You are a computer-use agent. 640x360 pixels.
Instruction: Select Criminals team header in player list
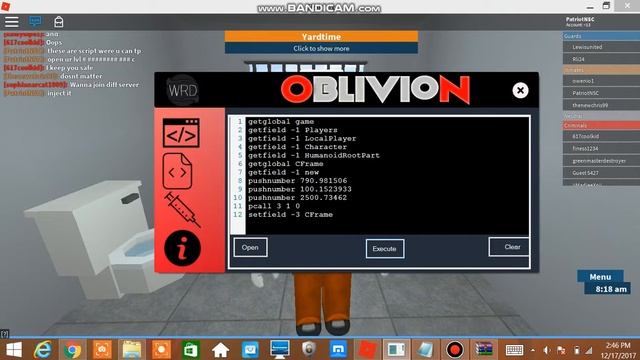tap(601, 126)
